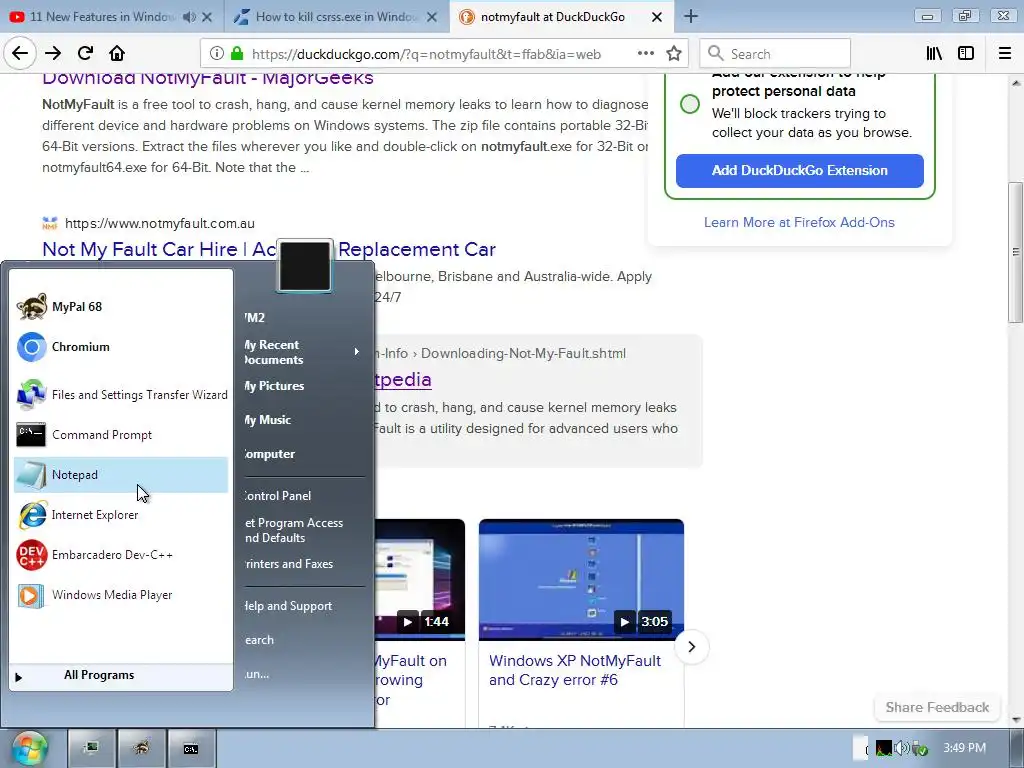The width and height of the screenshot is (1024, 768).
Task: Select the notmyfault at DuckDuckGo tab
Action: tap(552, 17)
